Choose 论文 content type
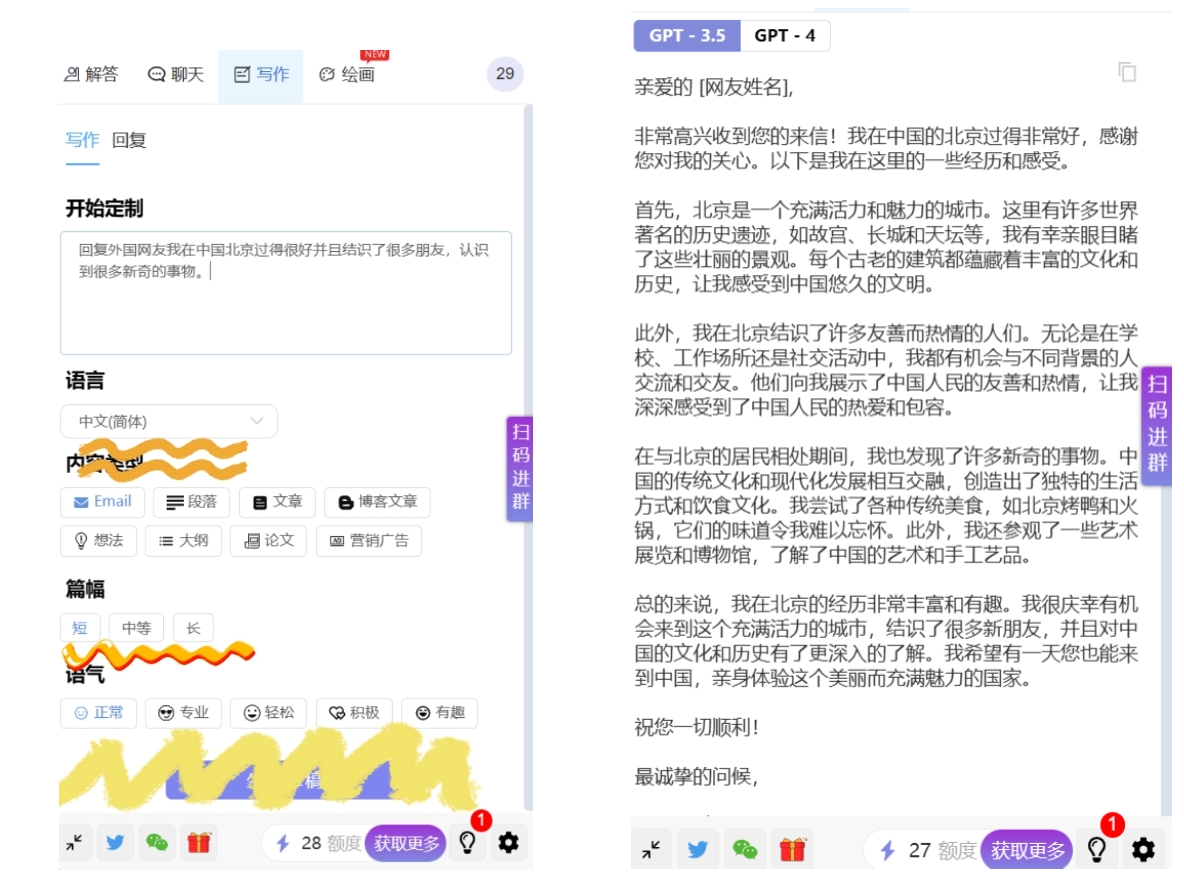The height and width of the screenshot is (888, 1184). pos(268,541)
